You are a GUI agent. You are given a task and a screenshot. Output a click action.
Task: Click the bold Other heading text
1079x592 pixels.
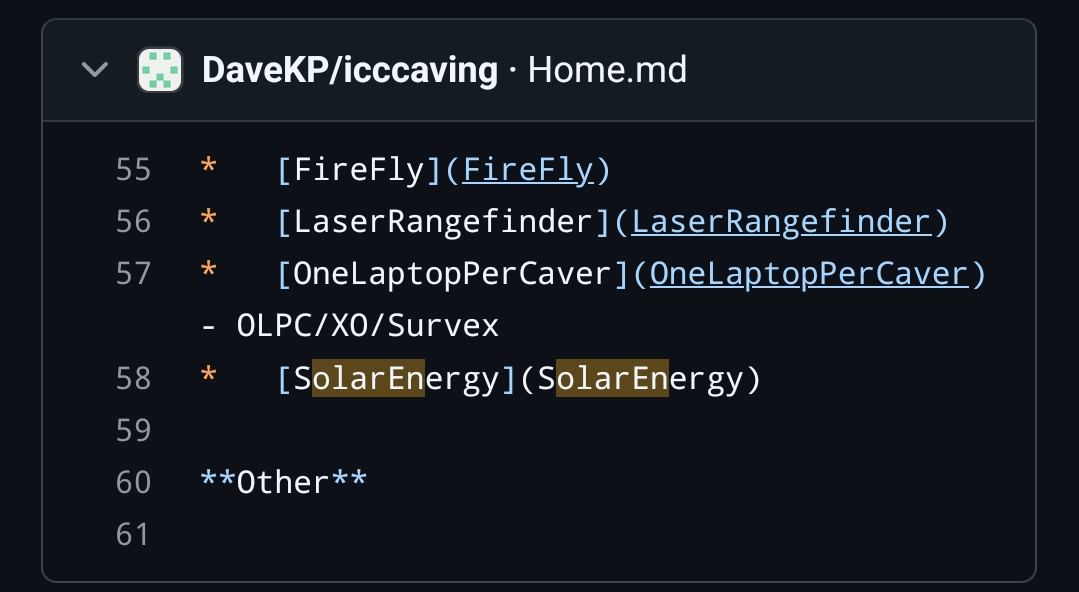[284, 483]
